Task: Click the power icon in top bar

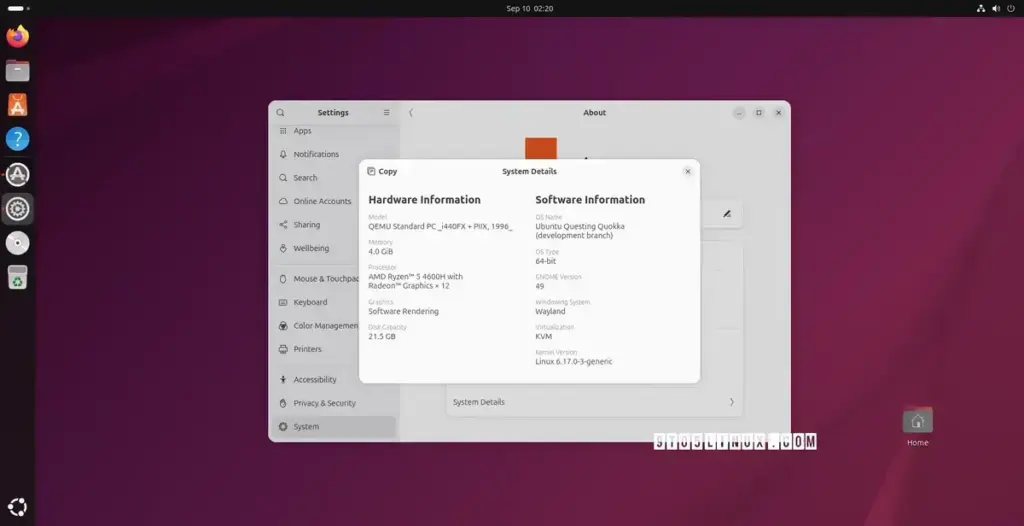Action: (x=1012, y=8)
